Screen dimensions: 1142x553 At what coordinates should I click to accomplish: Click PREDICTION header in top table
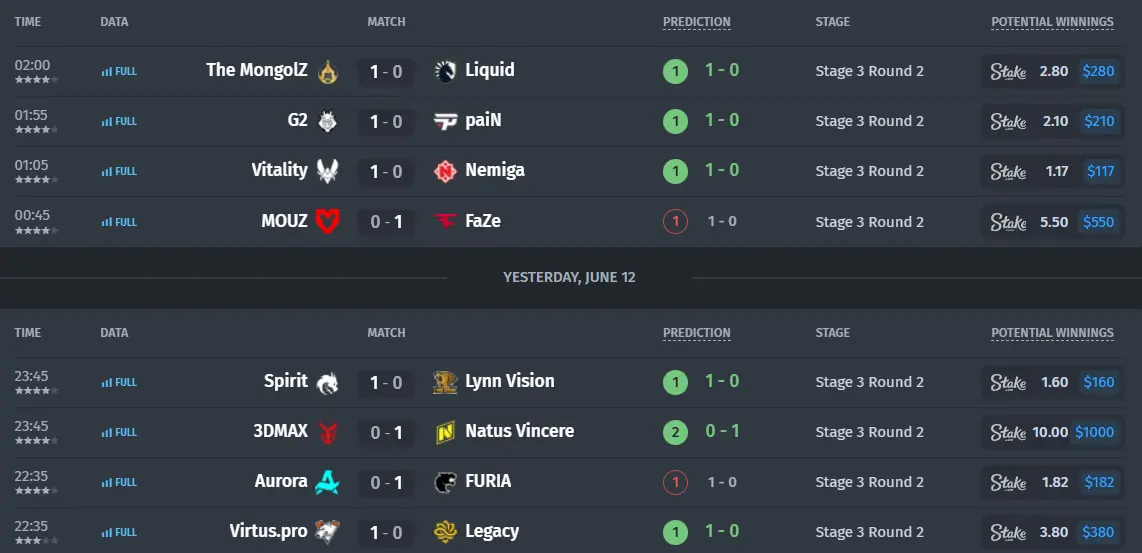(x=696, y=22)
